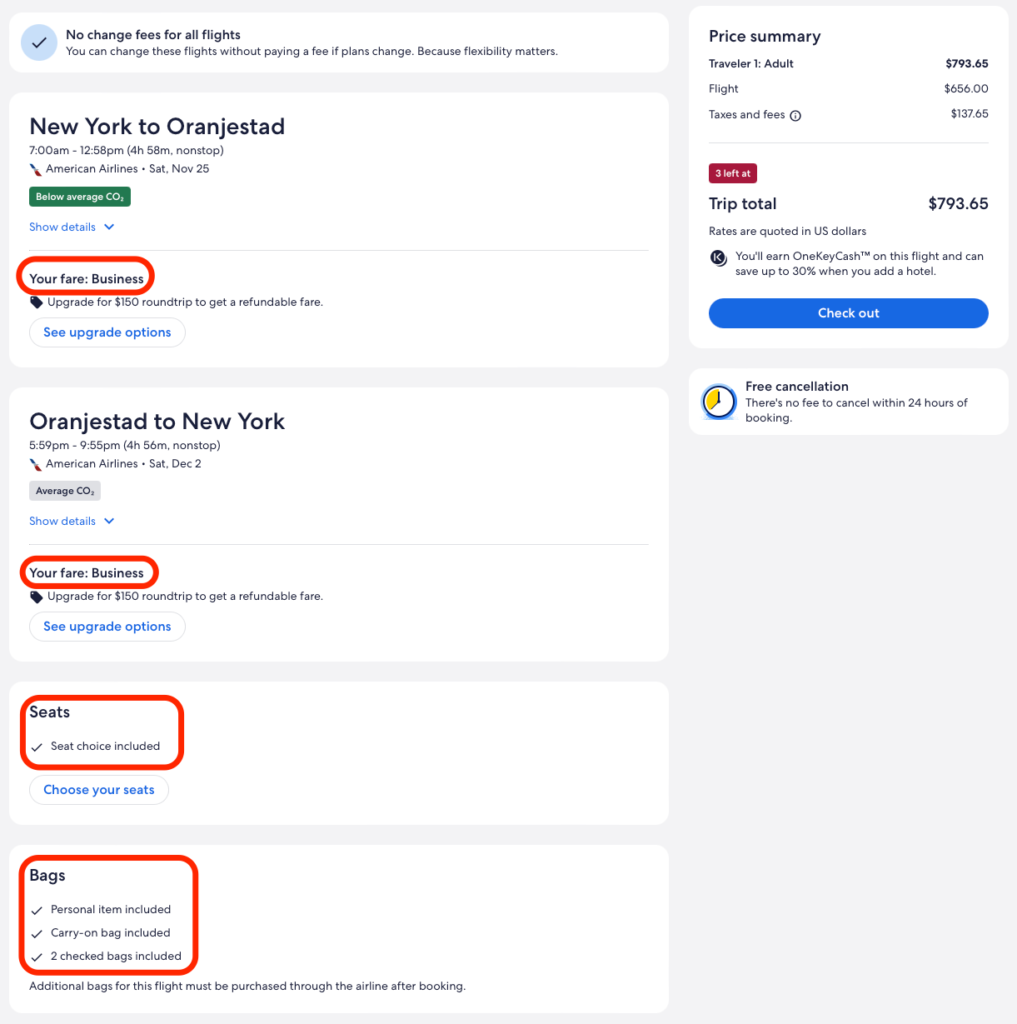Click the Carry-on bag included checkmark
Image resolution: width=1017 pixels, height=1024 pixels.
[37, 933]
